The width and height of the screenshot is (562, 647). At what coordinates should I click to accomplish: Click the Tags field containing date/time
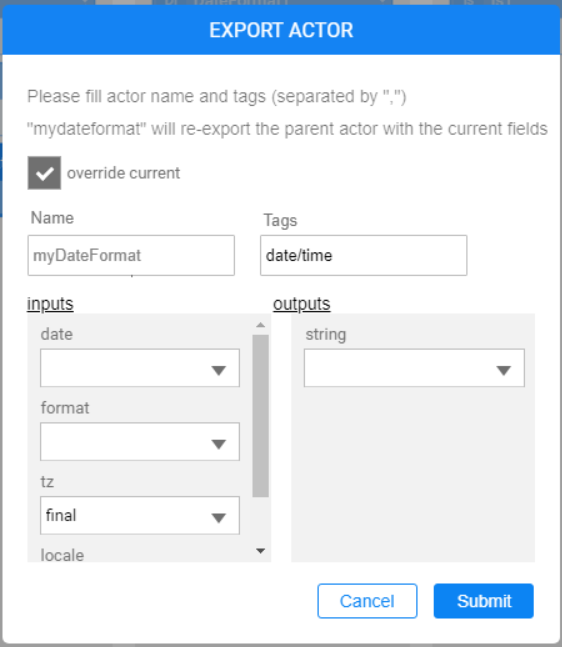pos(364,255)
